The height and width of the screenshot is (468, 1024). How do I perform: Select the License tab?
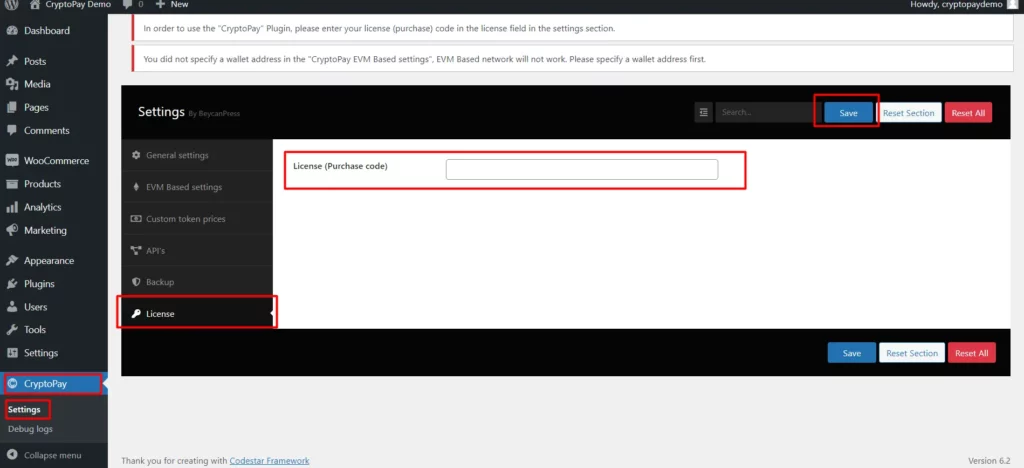click(197, 314)
